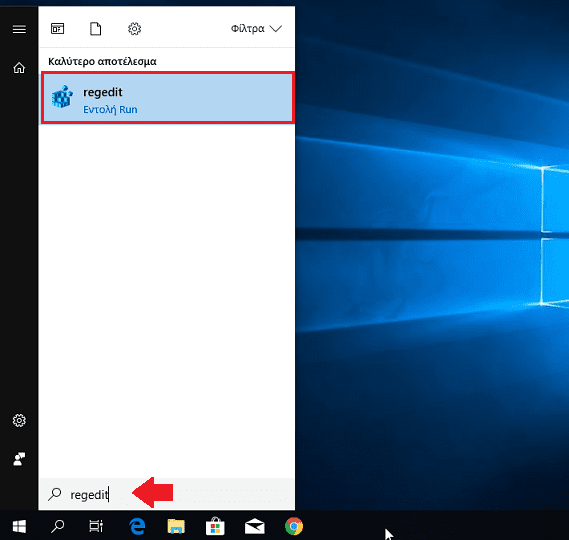The width and height of the screenshot is (569, 540).
Task: Launch Google Chrome from the taskbar
Action: click(x=294, y=526)
